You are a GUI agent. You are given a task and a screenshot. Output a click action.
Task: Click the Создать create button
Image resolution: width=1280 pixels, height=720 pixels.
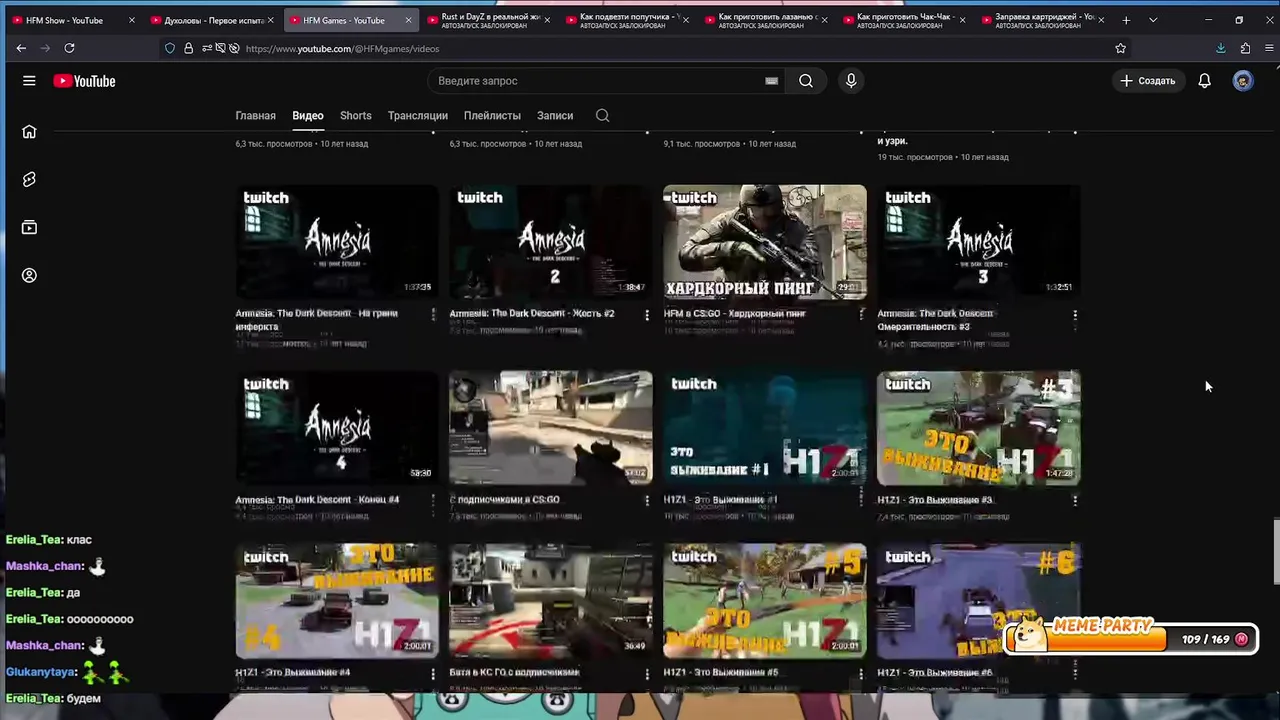tap(1147, 81)
